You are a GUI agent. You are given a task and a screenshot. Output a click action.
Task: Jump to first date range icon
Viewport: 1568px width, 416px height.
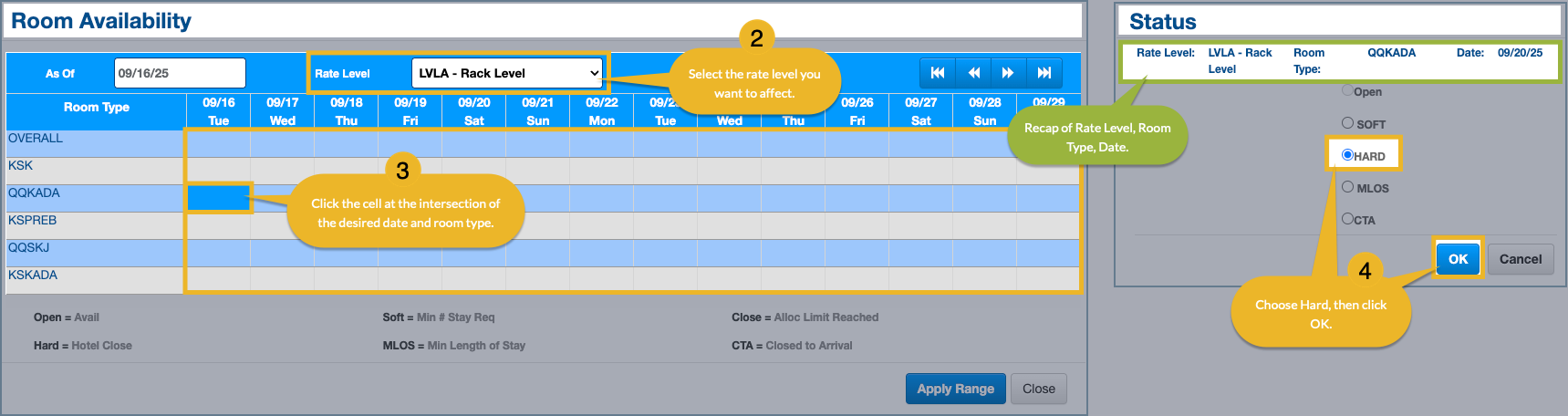point(937,73)
